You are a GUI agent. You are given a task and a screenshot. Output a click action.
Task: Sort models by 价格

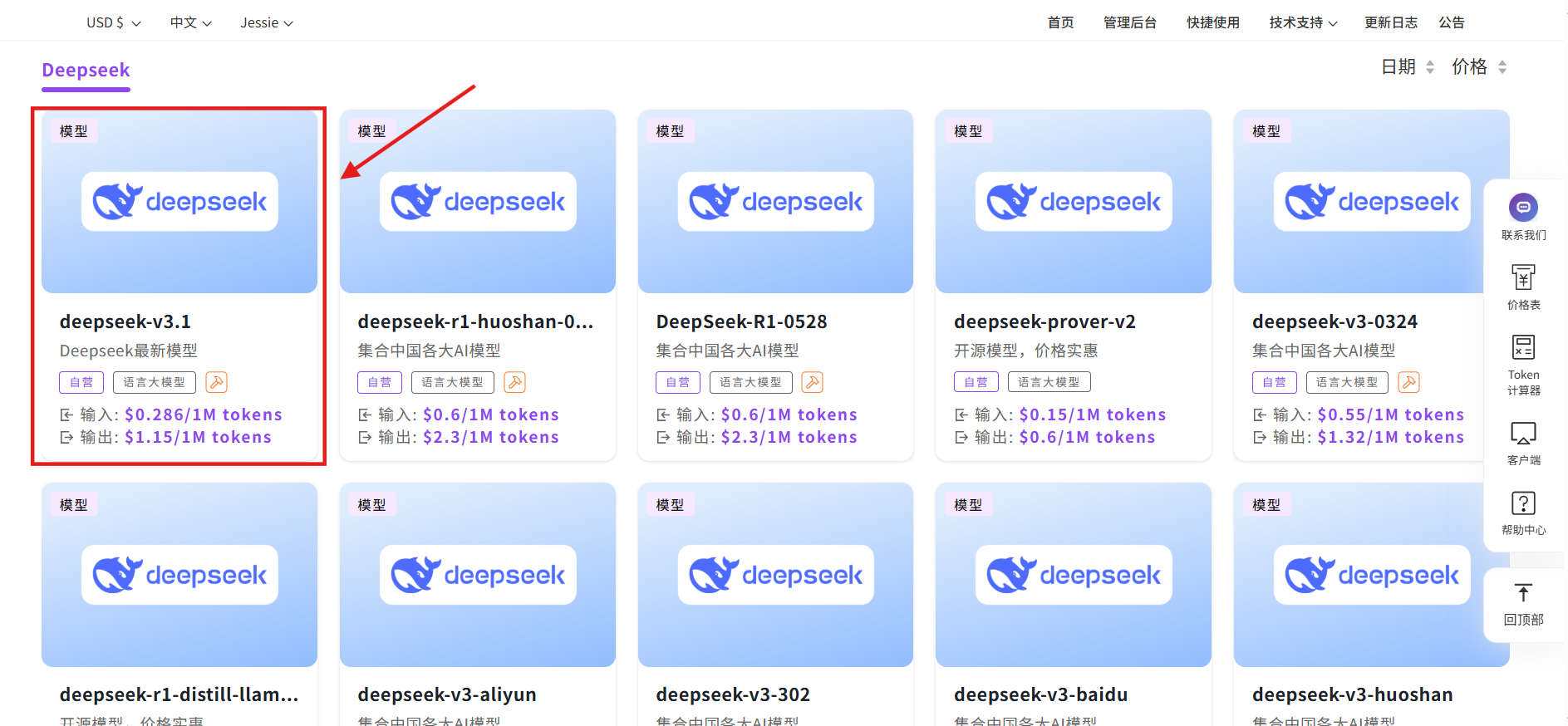pos(1479,66)
